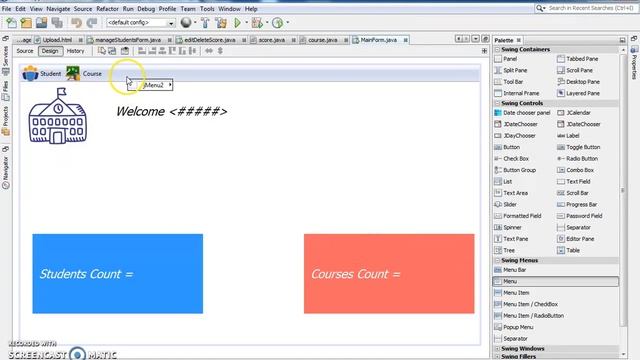640x360 pixels.
Task: Pick Popup Menu from the palette
Action: (x=514, y=327)
